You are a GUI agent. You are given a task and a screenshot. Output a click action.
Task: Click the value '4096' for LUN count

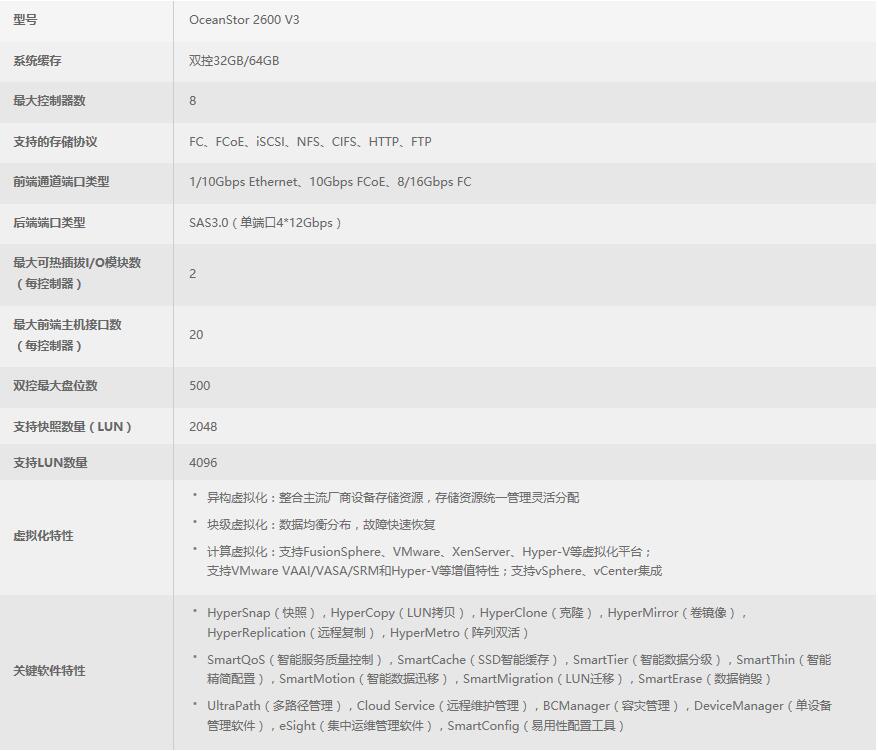tap(203, 463)
